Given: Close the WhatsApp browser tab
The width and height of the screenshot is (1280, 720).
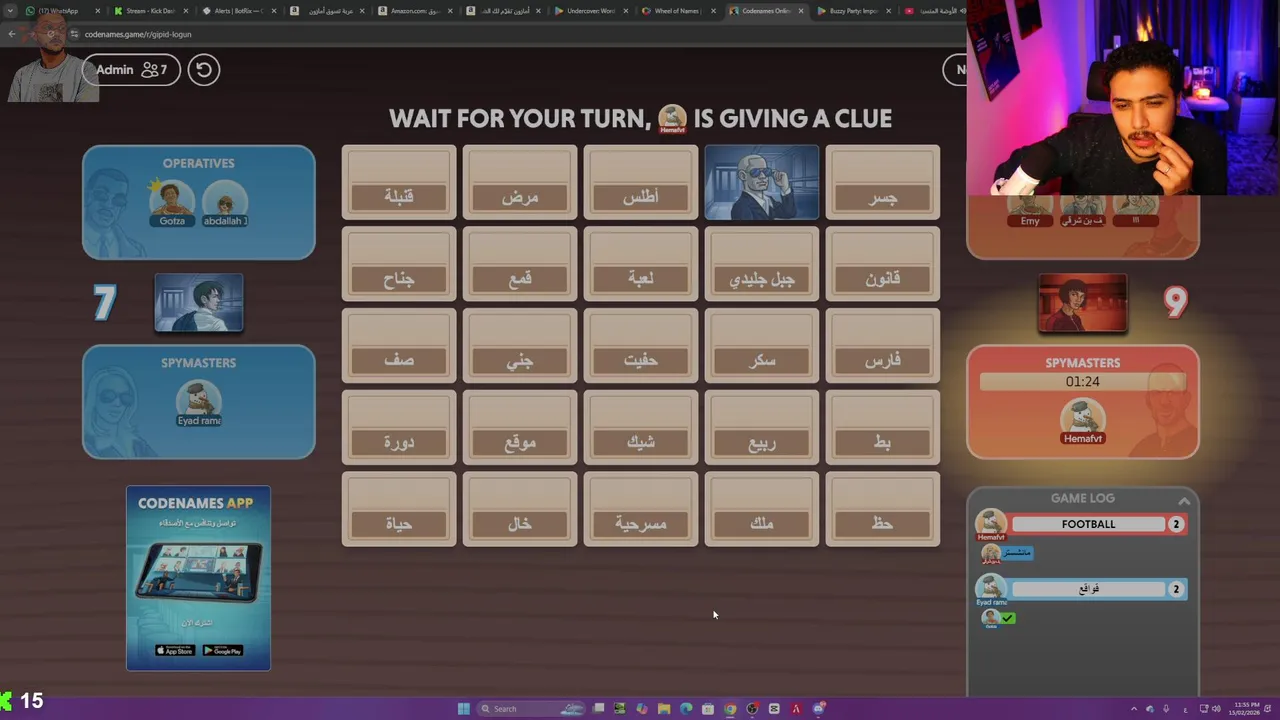Looking at the screenshot, I should point(97,11).
